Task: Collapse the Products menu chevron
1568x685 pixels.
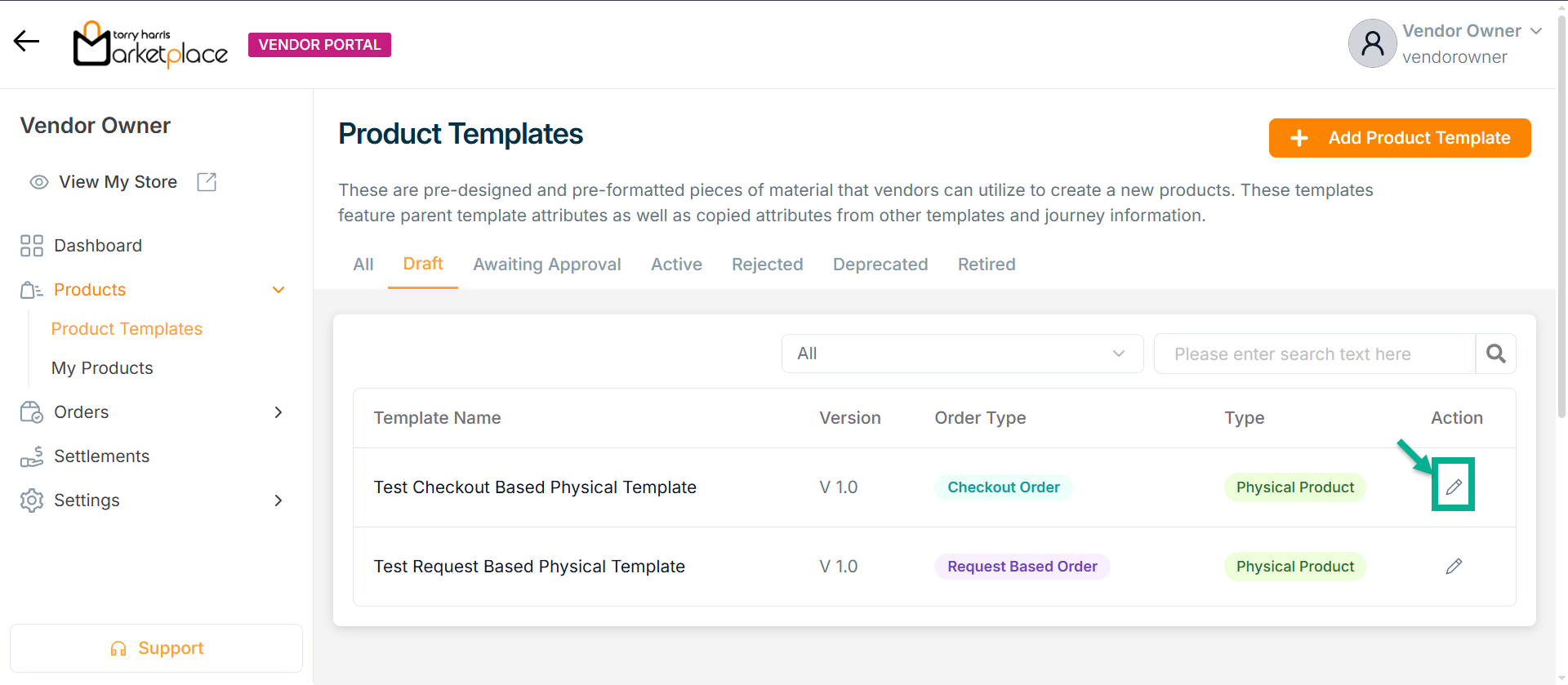Action: tap(278, 290)
